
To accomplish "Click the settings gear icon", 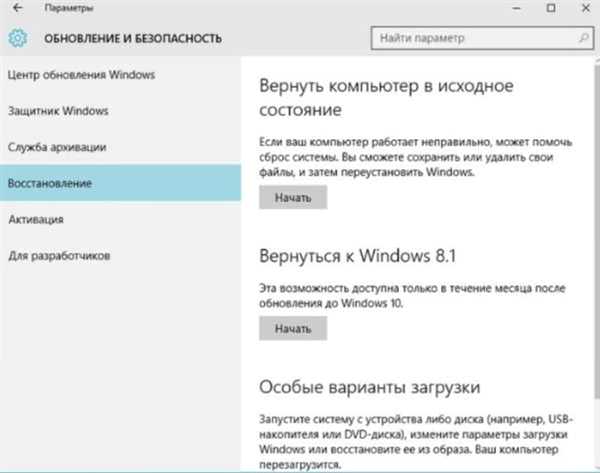I will click(x=18, y=38).
